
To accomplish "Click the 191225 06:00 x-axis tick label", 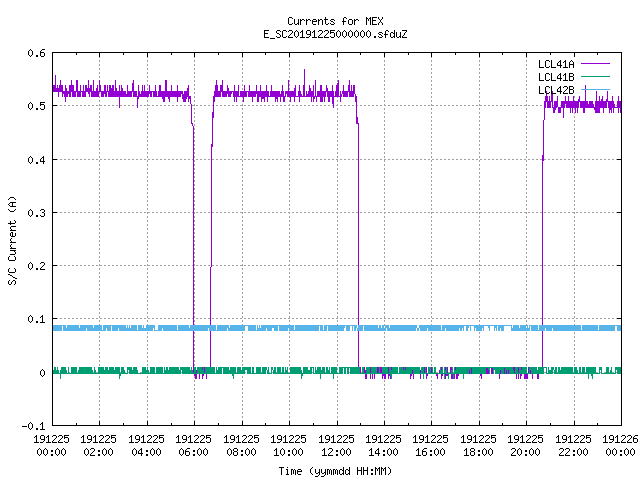I will (x=193, y=446).
